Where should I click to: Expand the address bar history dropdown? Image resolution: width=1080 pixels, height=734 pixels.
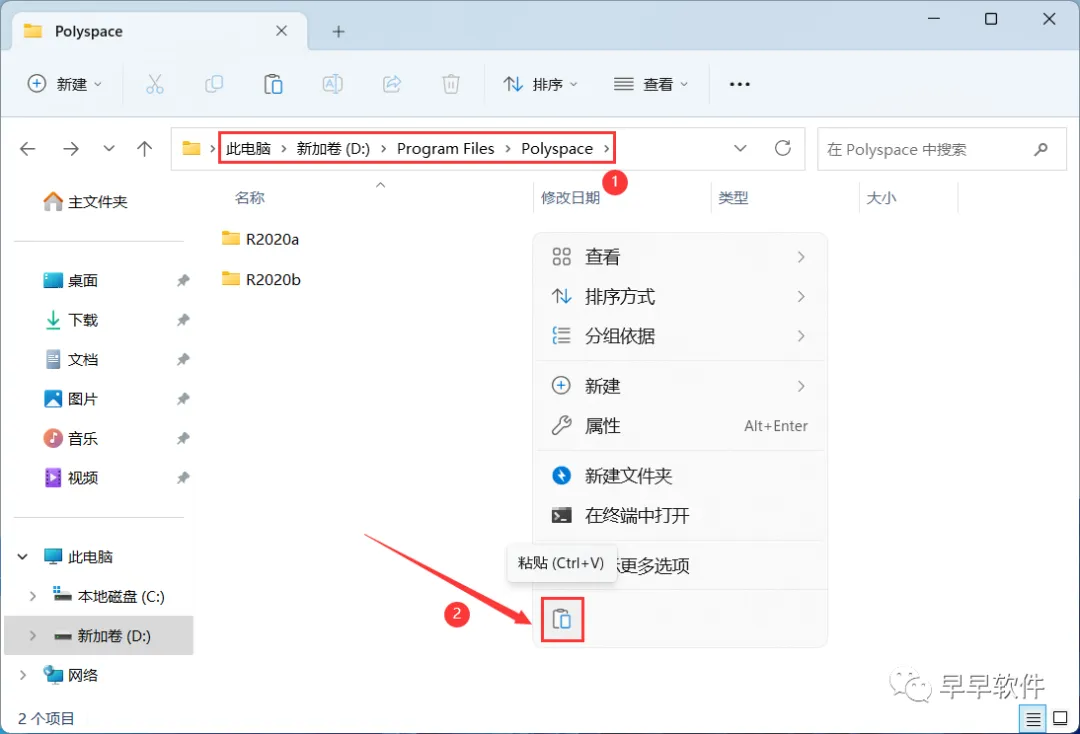click(x=740, y=149)
